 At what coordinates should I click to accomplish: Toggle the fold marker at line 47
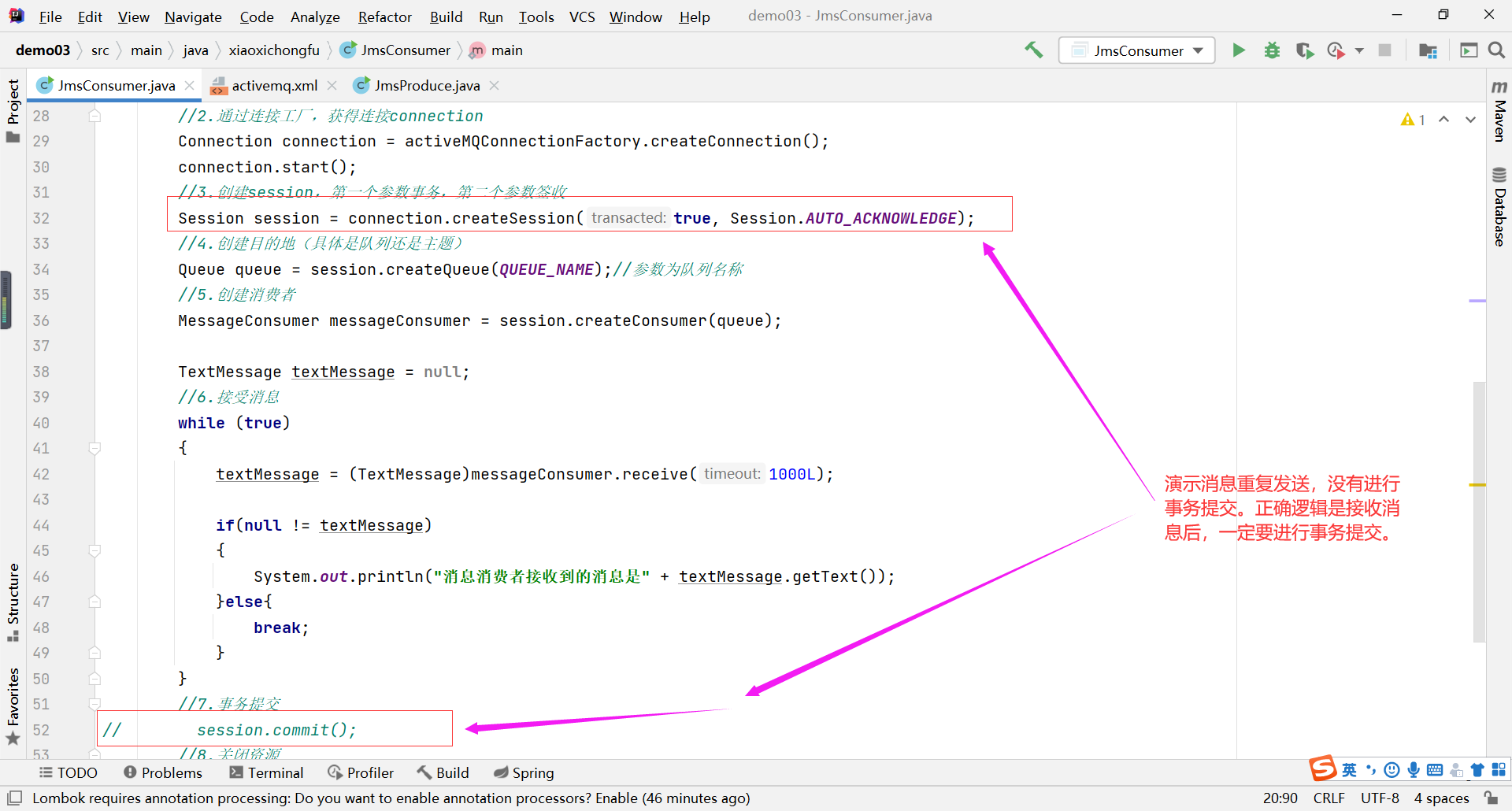[94, 602]
